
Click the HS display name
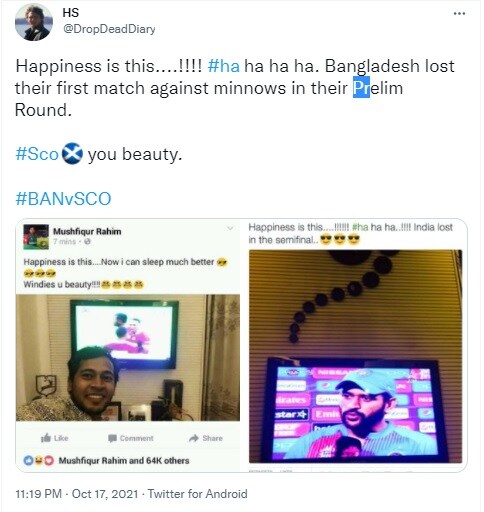tap(71, 13)
